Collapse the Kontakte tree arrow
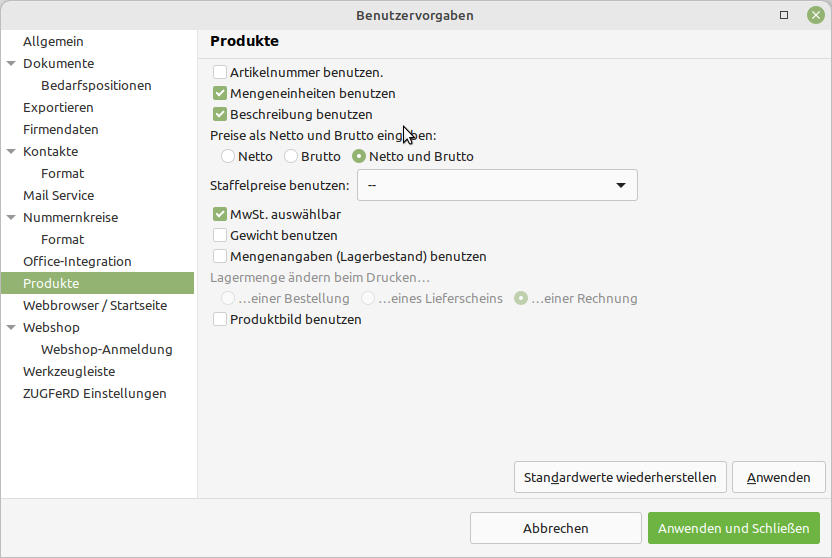Image resolution: width=832 pixels, height=558 pixels. (11, 152)
